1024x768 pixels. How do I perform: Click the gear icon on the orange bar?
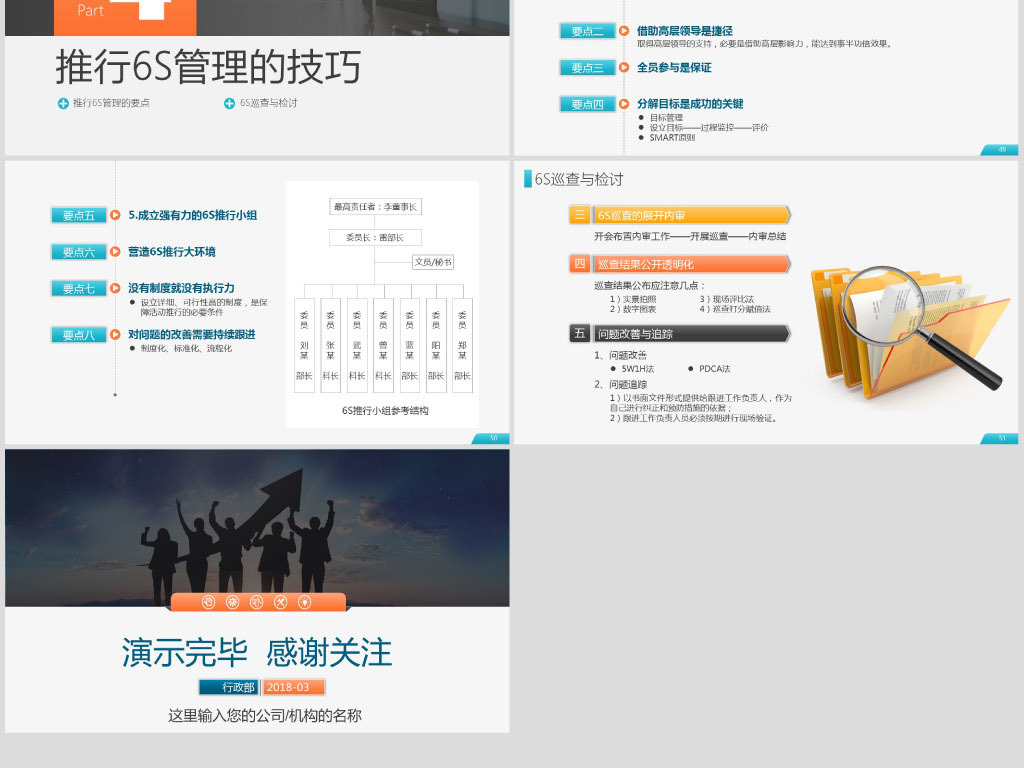pyautogui.click(x=233, y=602)
